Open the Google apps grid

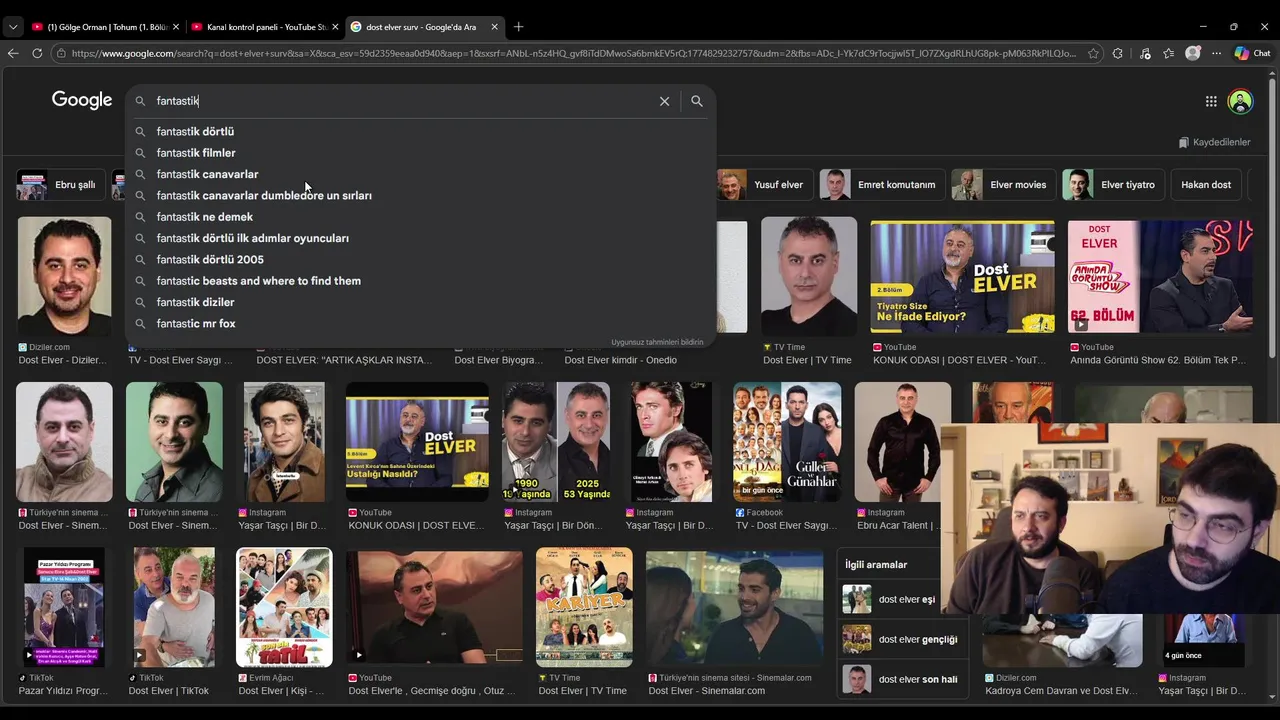1211,101
